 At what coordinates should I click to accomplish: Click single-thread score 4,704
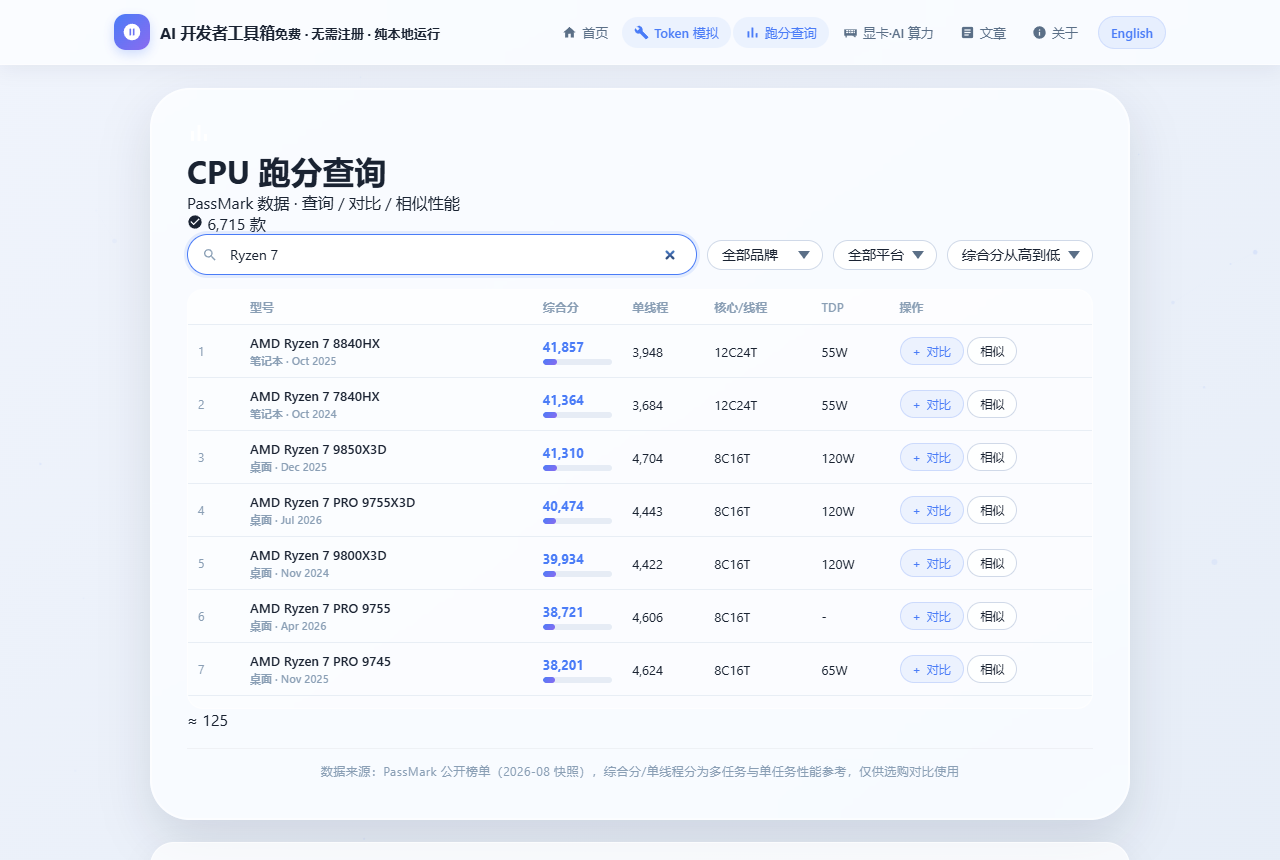647,458
